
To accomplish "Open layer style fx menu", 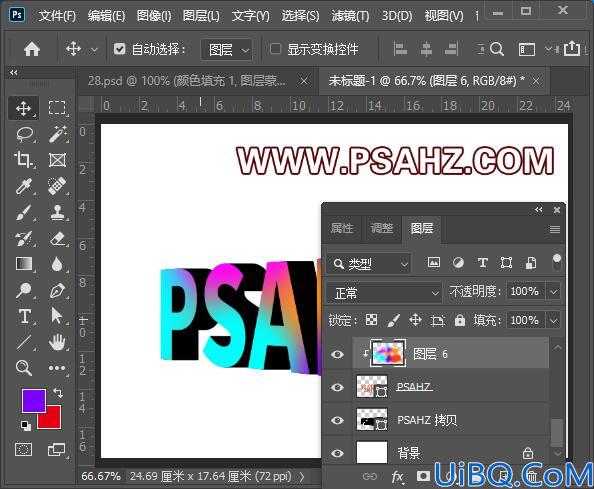I will coord(397,477).
